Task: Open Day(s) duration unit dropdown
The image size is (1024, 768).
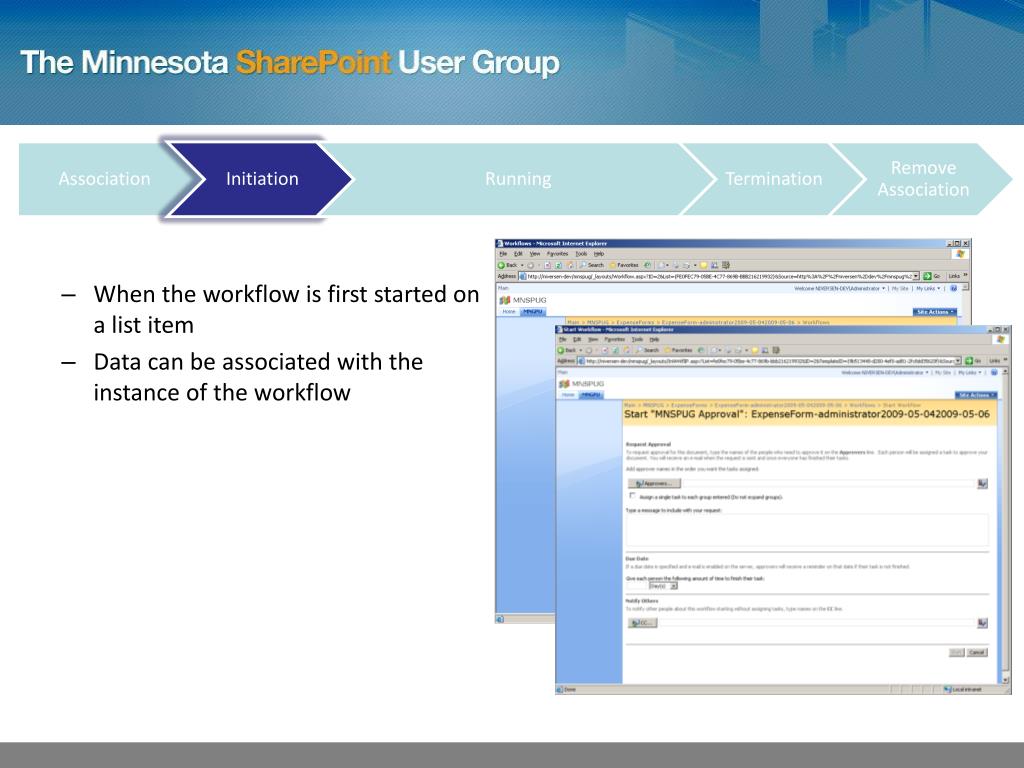Action: click(663, 586)
